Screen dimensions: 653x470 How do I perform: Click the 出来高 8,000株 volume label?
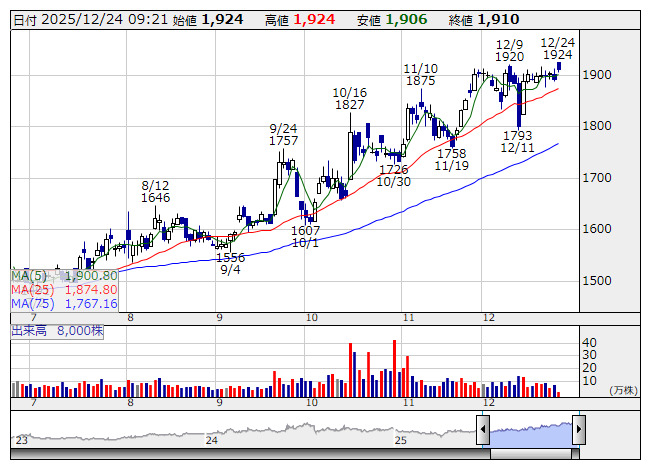tap(57, 329)
